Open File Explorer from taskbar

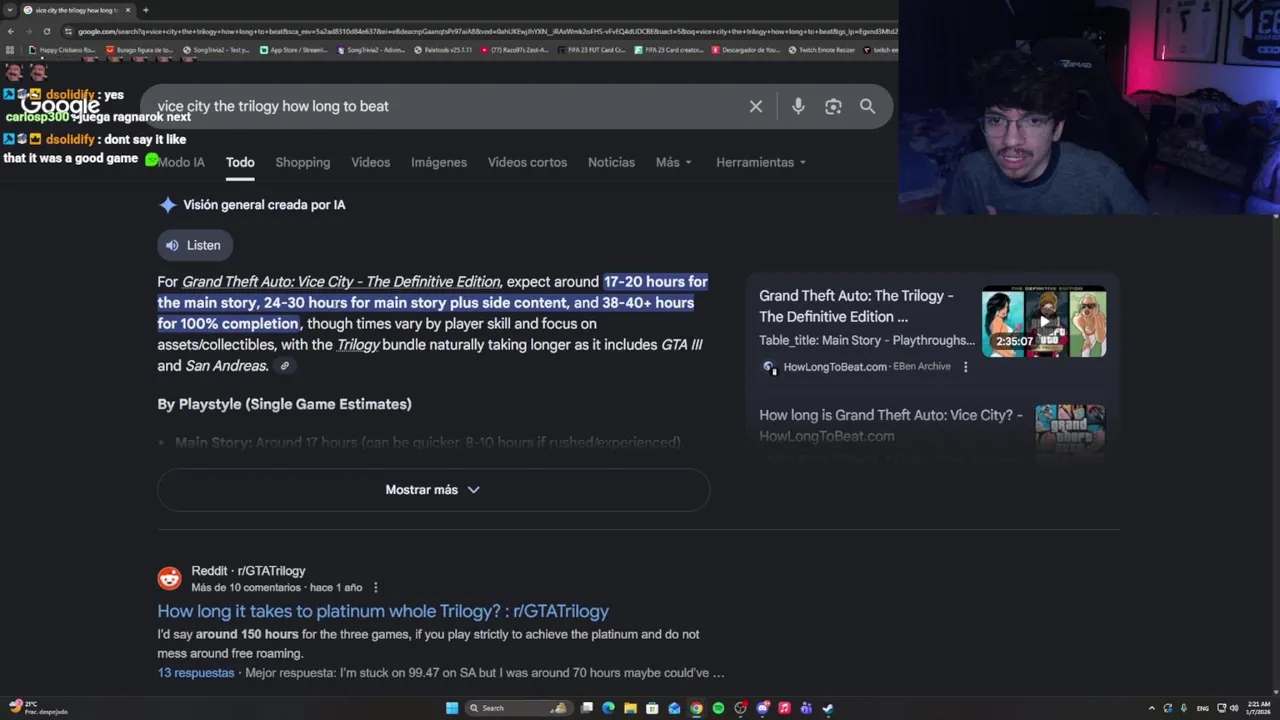630,708
